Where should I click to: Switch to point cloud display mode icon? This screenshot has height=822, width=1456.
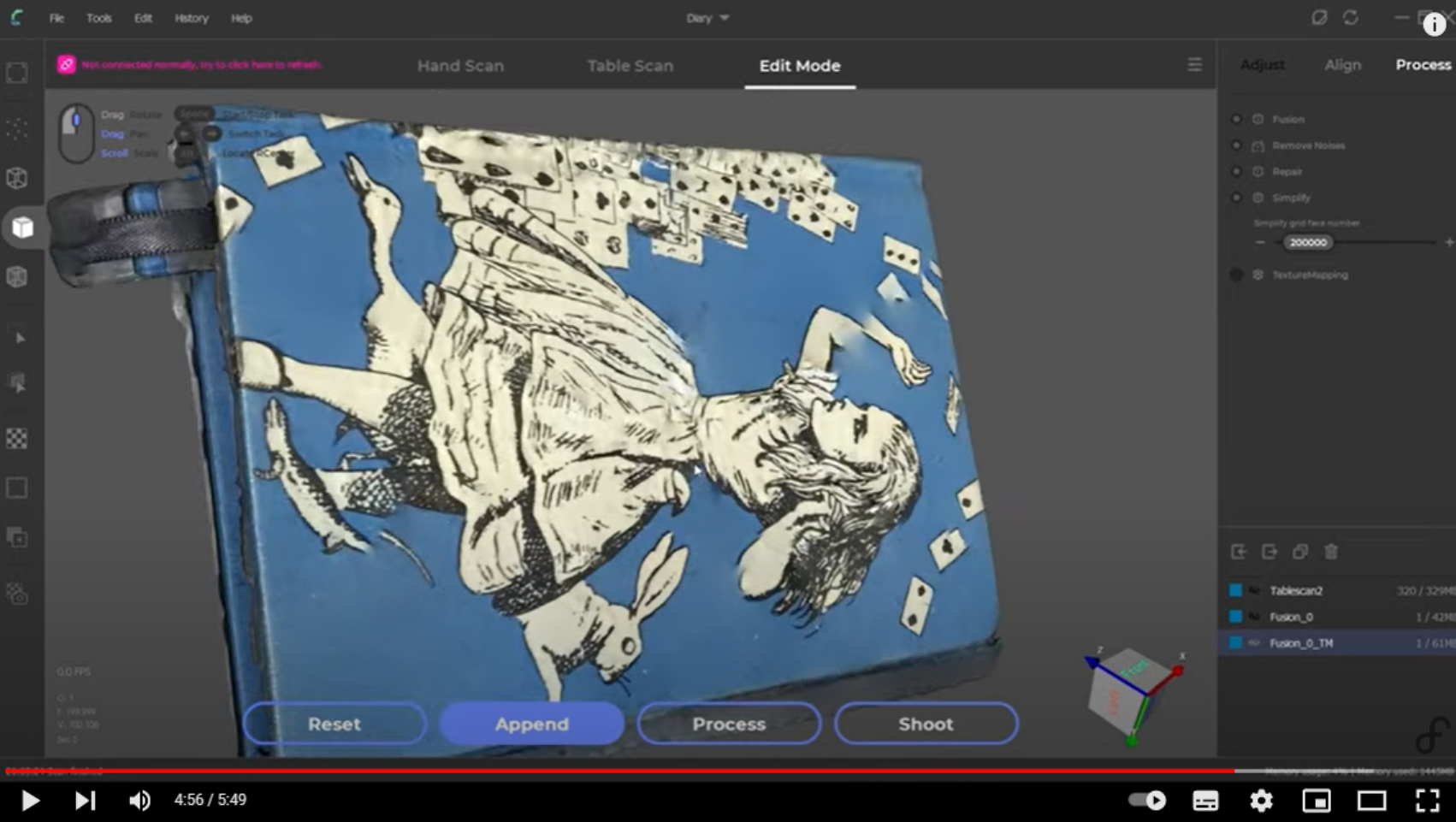pyautogui.click(x=17, y=128)
